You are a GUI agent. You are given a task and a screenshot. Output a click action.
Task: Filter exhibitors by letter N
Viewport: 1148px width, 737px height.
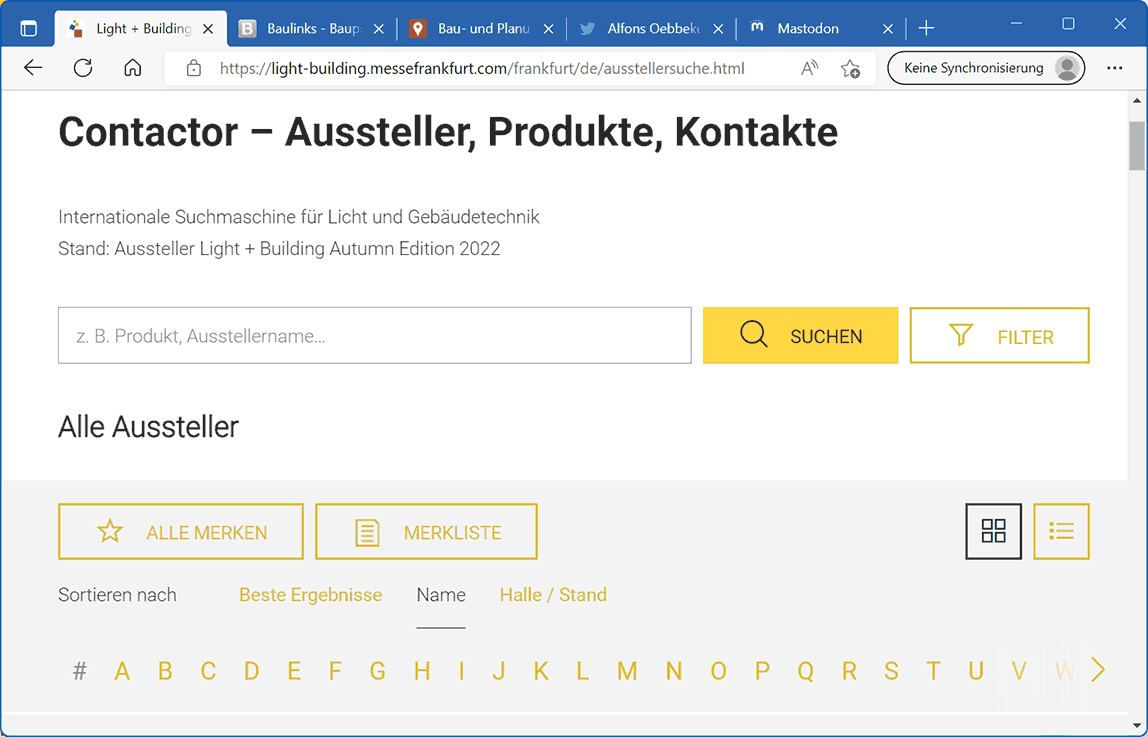click(x=674, y=670)
